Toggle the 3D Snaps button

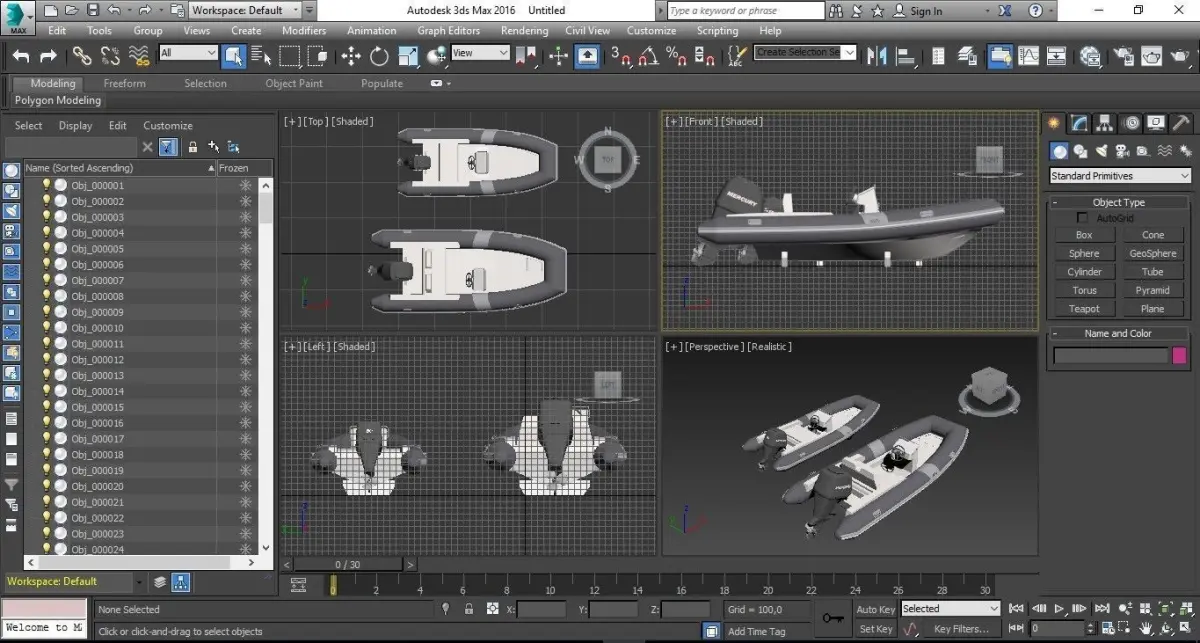(x=622, y=56)
